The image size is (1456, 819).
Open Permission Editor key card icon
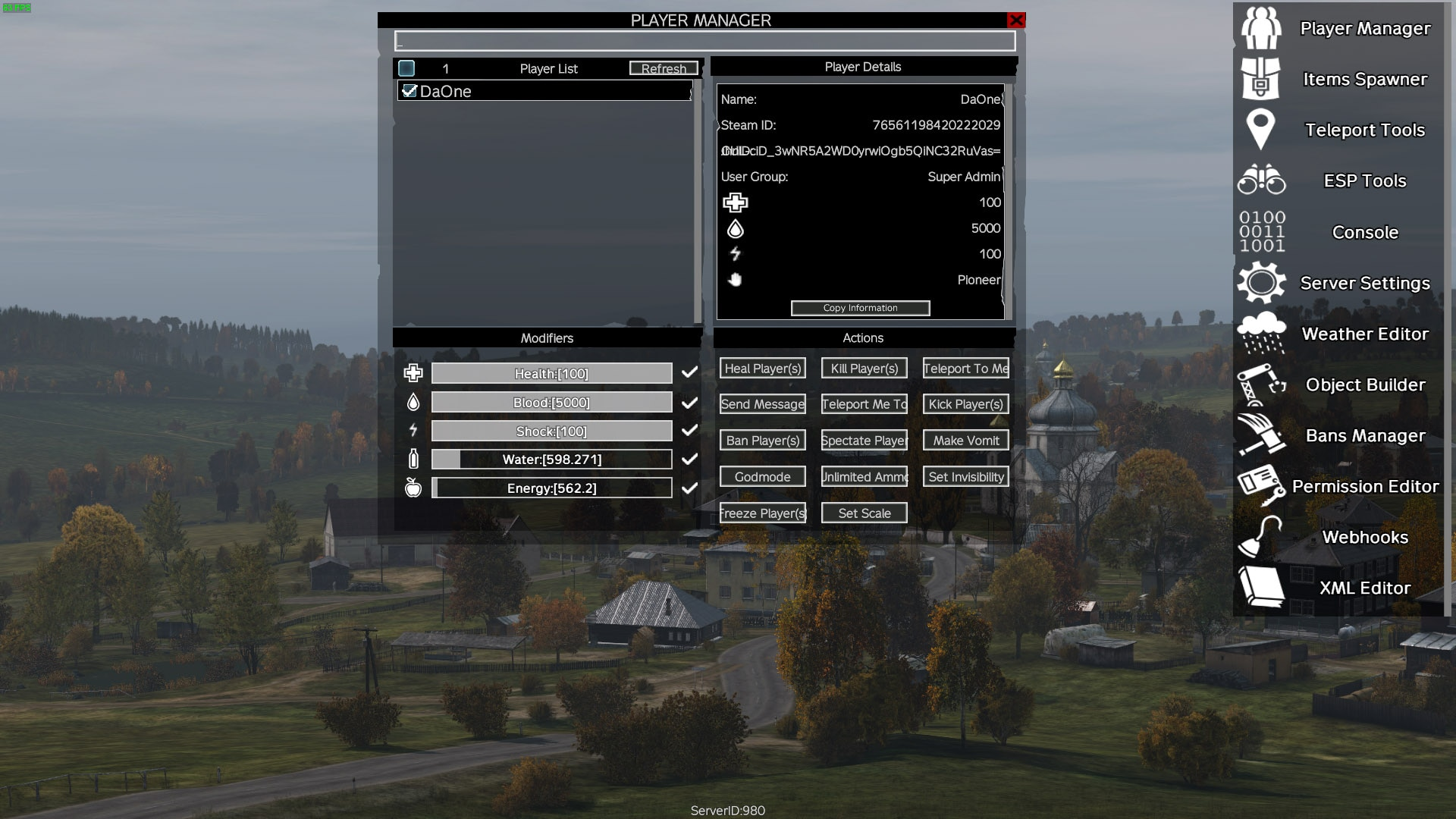coord(1261,486)
